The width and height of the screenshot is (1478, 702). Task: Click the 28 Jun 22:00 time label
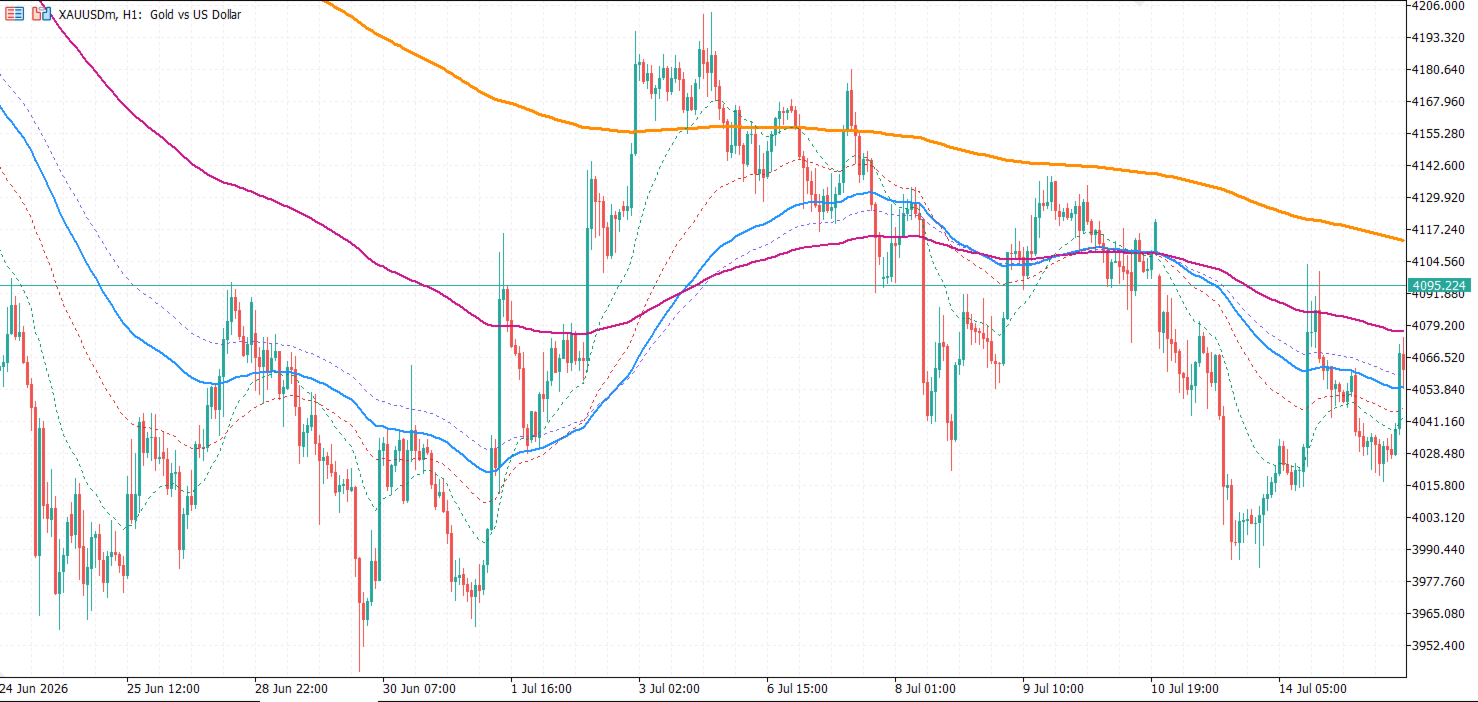[x=291, y=689]
